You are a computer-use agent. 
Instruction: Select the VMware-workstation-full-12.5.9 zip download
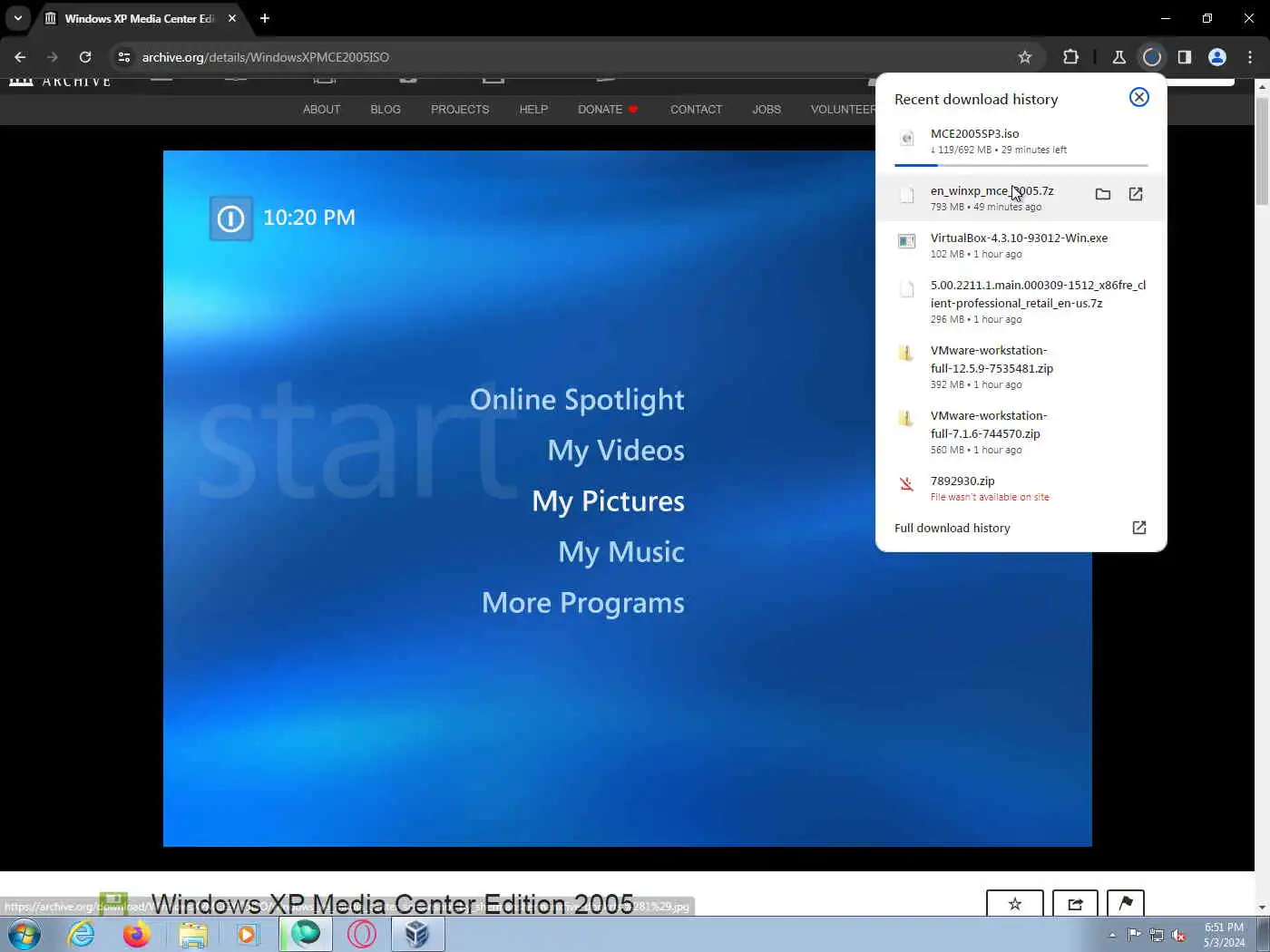tap(1021, 366)
